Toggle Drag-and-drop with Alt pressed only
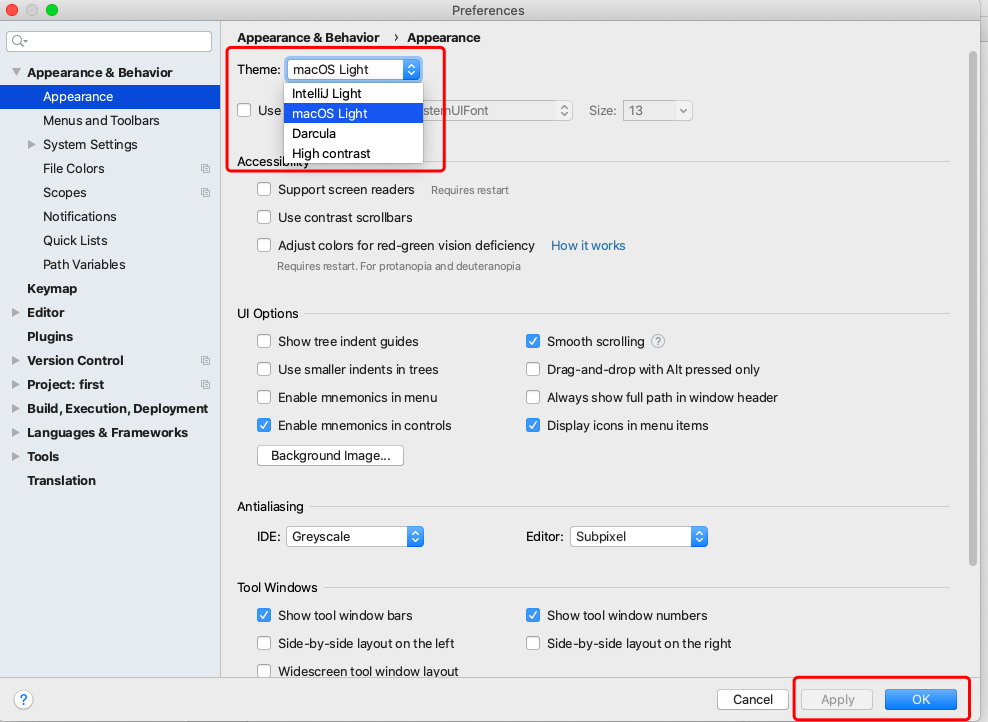Screen dimensions: 988x722 tap(533, 369)
